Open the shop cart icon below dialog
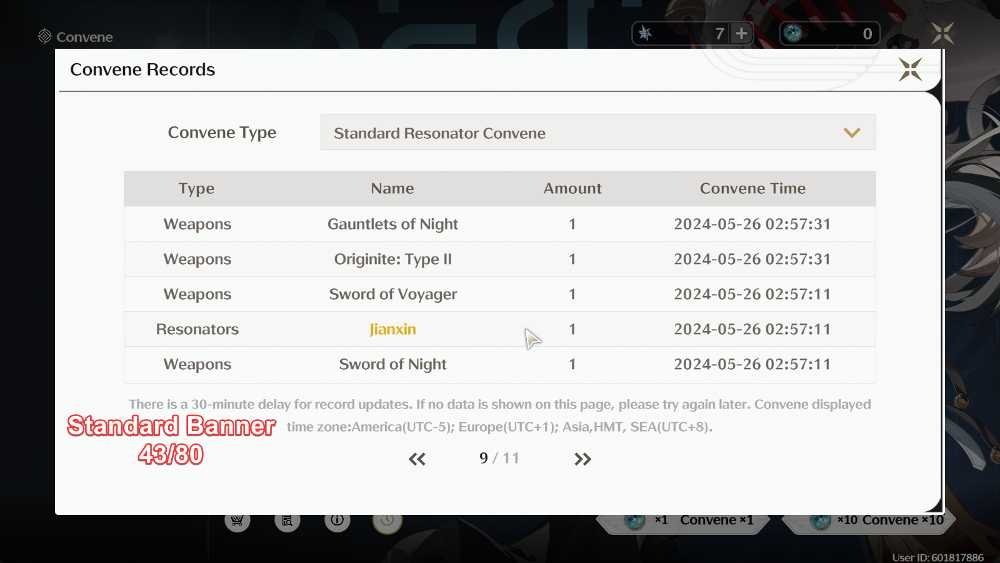This screenshot has height=563, width=1000. coord(237,520)
